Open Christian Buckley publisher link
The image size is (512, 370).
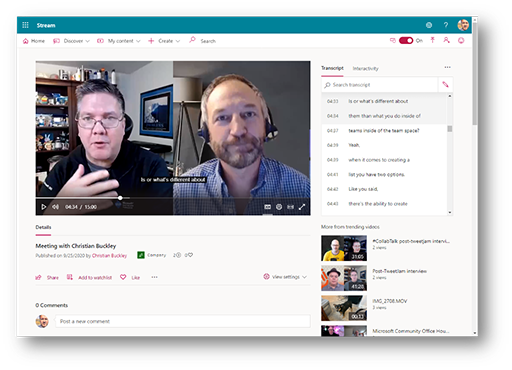109,256
